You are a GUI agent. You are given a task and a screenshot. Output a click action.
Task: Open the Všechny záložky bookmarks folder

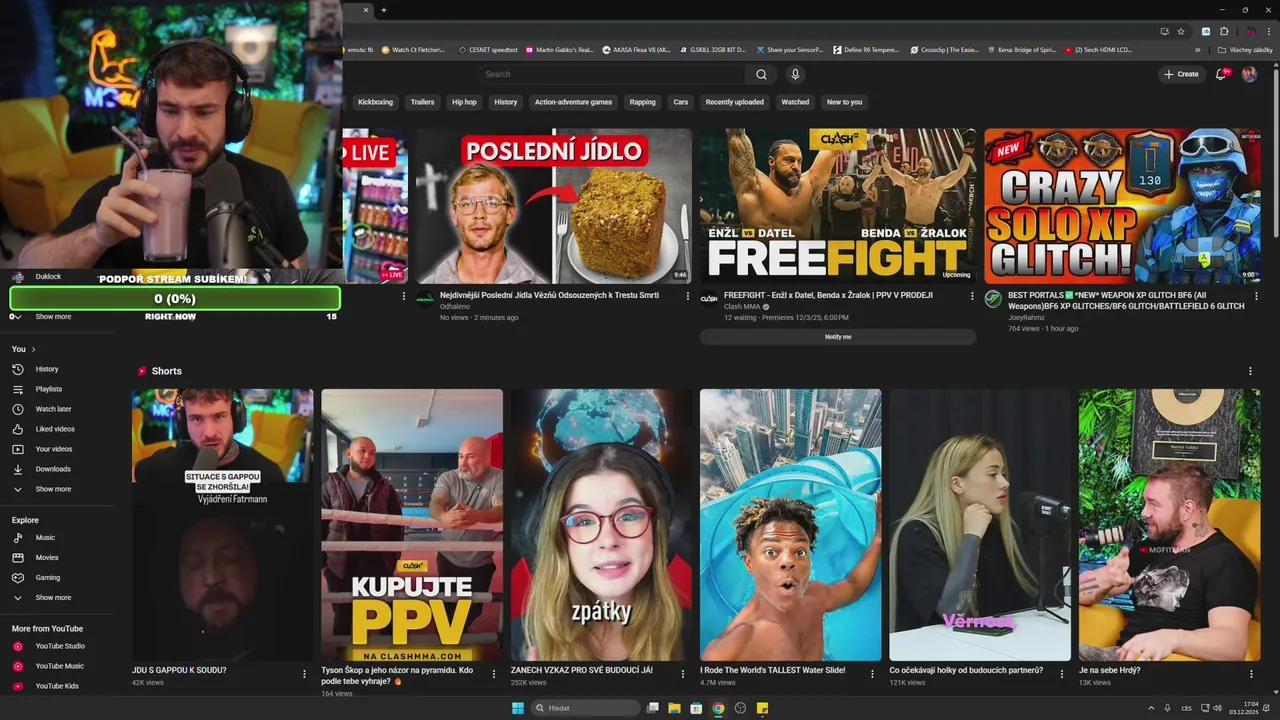(1245, 49)
